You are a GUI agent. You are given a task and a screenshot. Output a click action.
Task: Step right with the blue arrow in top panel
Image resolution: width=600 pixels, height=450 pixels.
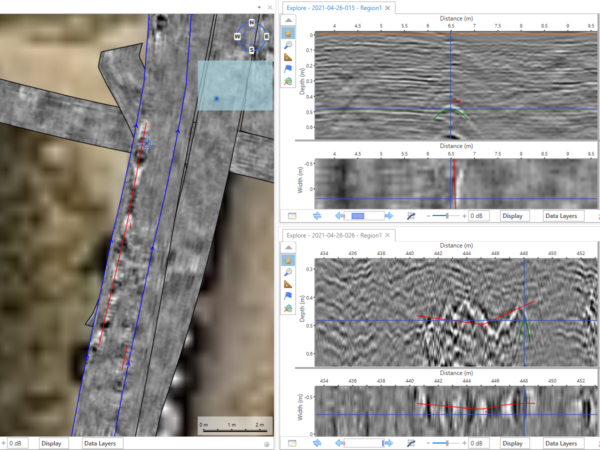(x=389, y=216)
